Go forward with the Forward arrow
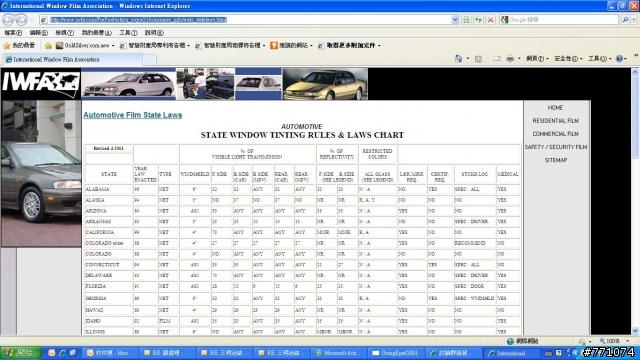The image size is (640, 360). tap(21, 19)
